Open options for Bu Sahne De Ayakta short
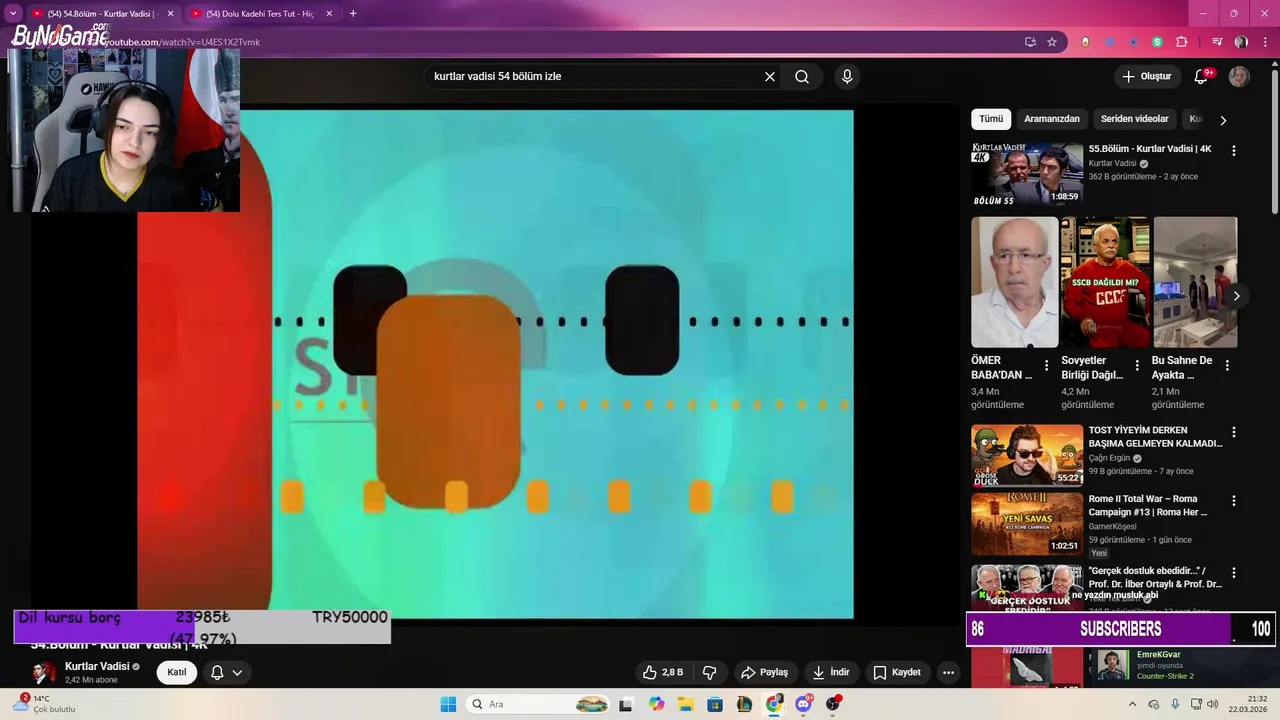Image resolution: width=1280 pixels, height=720 pixels. pos(1227,365)
